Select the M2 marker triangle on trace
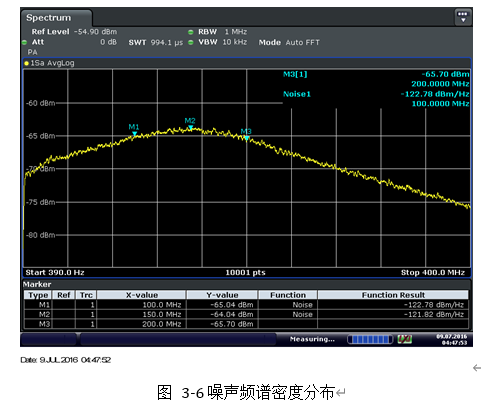Viewport: 481px width, 407px height. pos(190,127)
